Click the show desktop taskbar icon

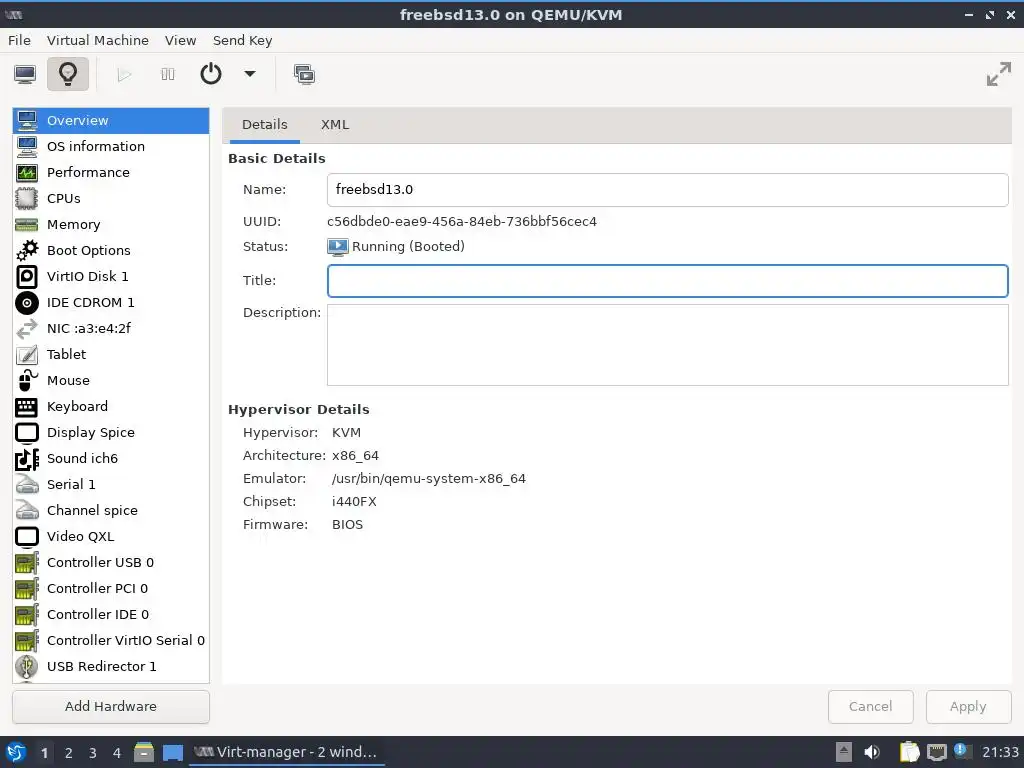tap(172, 753)
